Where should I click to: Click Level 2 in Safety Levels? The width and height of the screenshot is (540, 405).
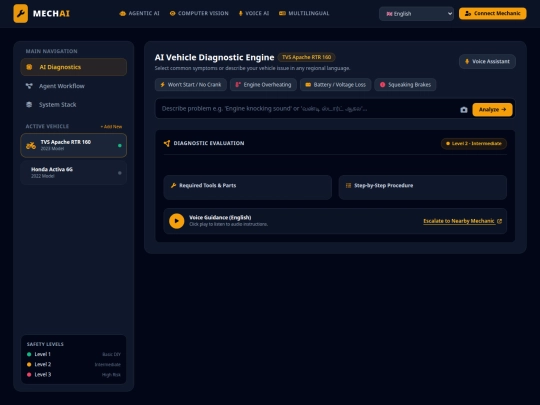pos(74,364)
